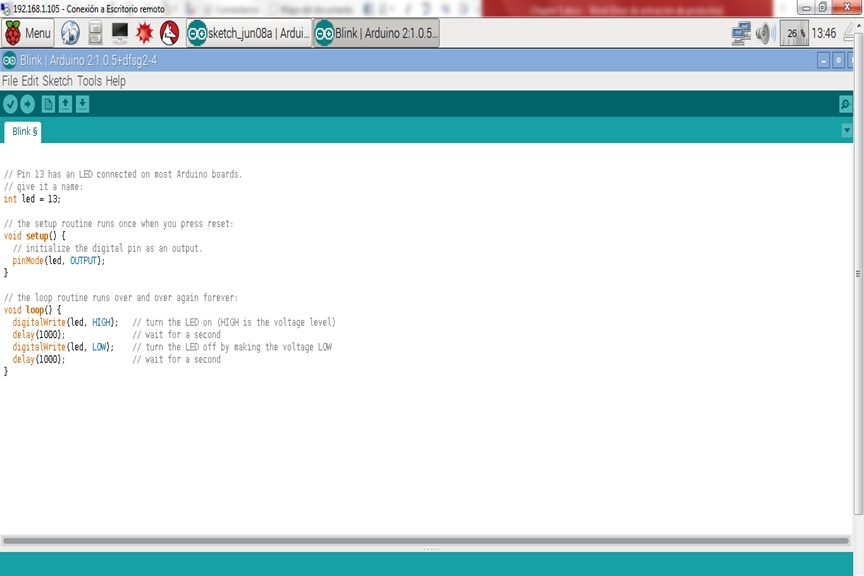The height and width of the screenshot is (576, 864).
Task: Click the comment about the setup routine
Action: [x=118, y=223]
